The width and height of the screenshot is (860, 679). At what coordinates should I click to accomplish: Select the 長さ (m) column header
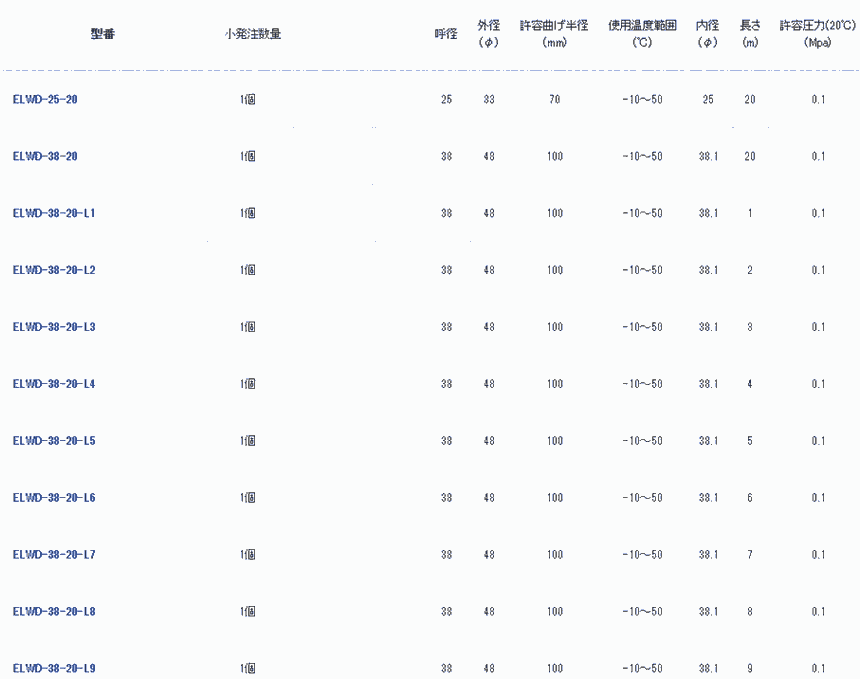(x=750, y=35)
